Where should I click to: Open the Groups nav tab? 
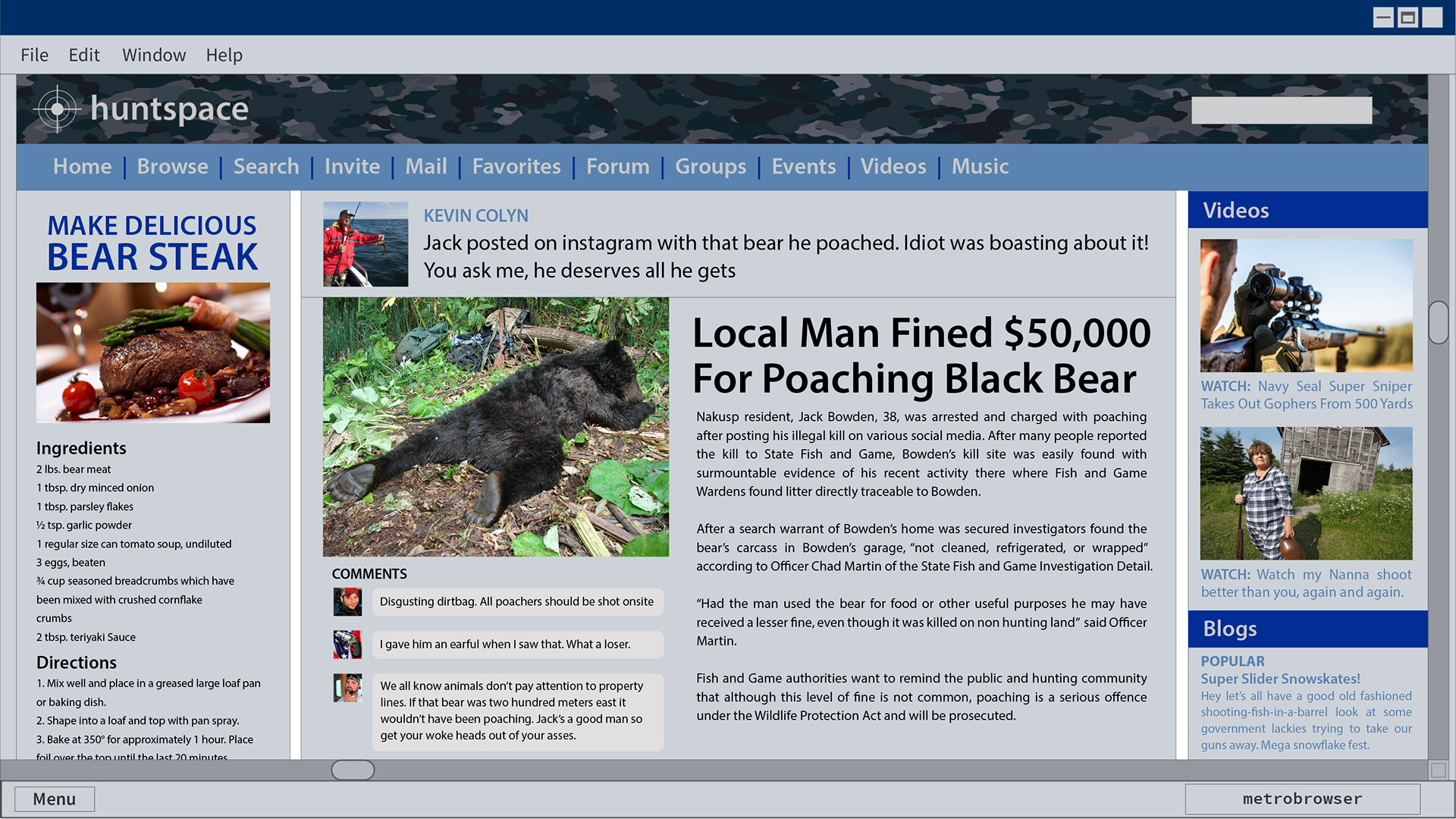[711, 166]
